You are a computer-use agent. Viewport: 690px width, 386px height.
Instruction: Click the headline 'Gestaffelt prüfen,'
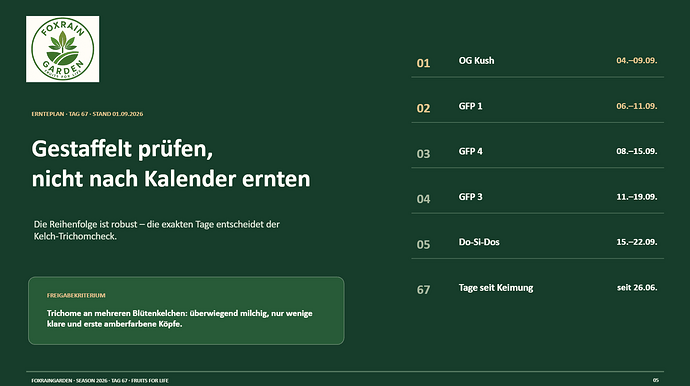[122, 149]
